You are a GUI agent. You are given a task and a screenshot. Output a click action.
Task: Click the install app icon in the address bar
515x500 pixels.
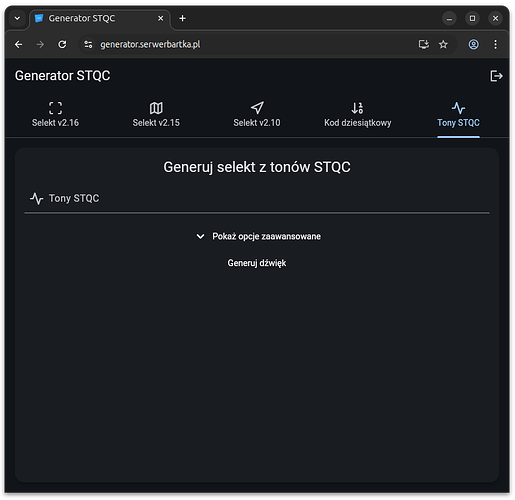tap(424, 44)
